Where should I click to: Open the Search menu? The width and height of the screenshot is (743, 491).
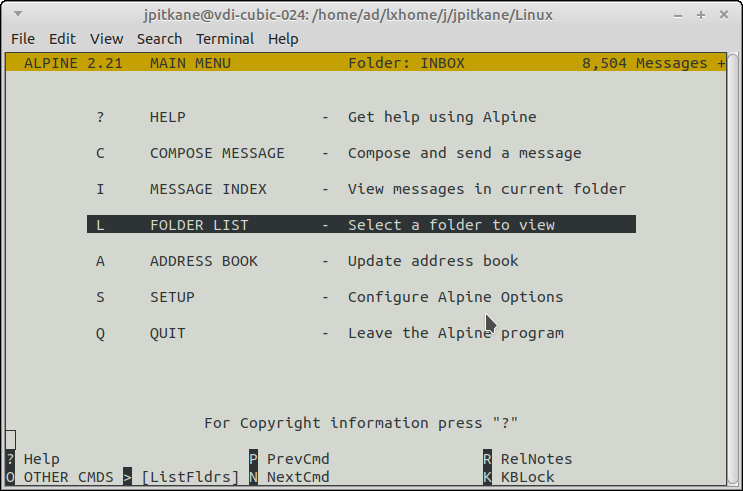click(x=159, y=39)
